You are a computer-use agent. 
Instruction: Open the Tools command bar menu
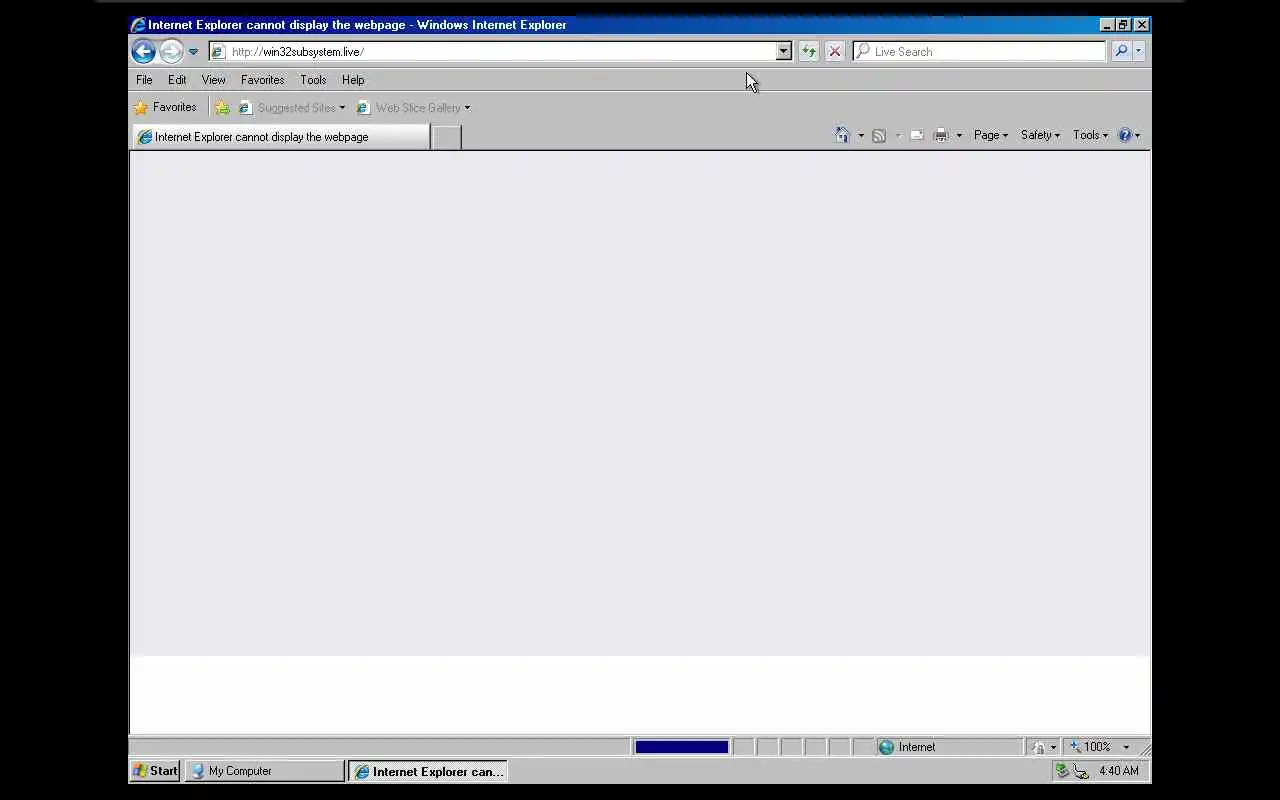1090,135
